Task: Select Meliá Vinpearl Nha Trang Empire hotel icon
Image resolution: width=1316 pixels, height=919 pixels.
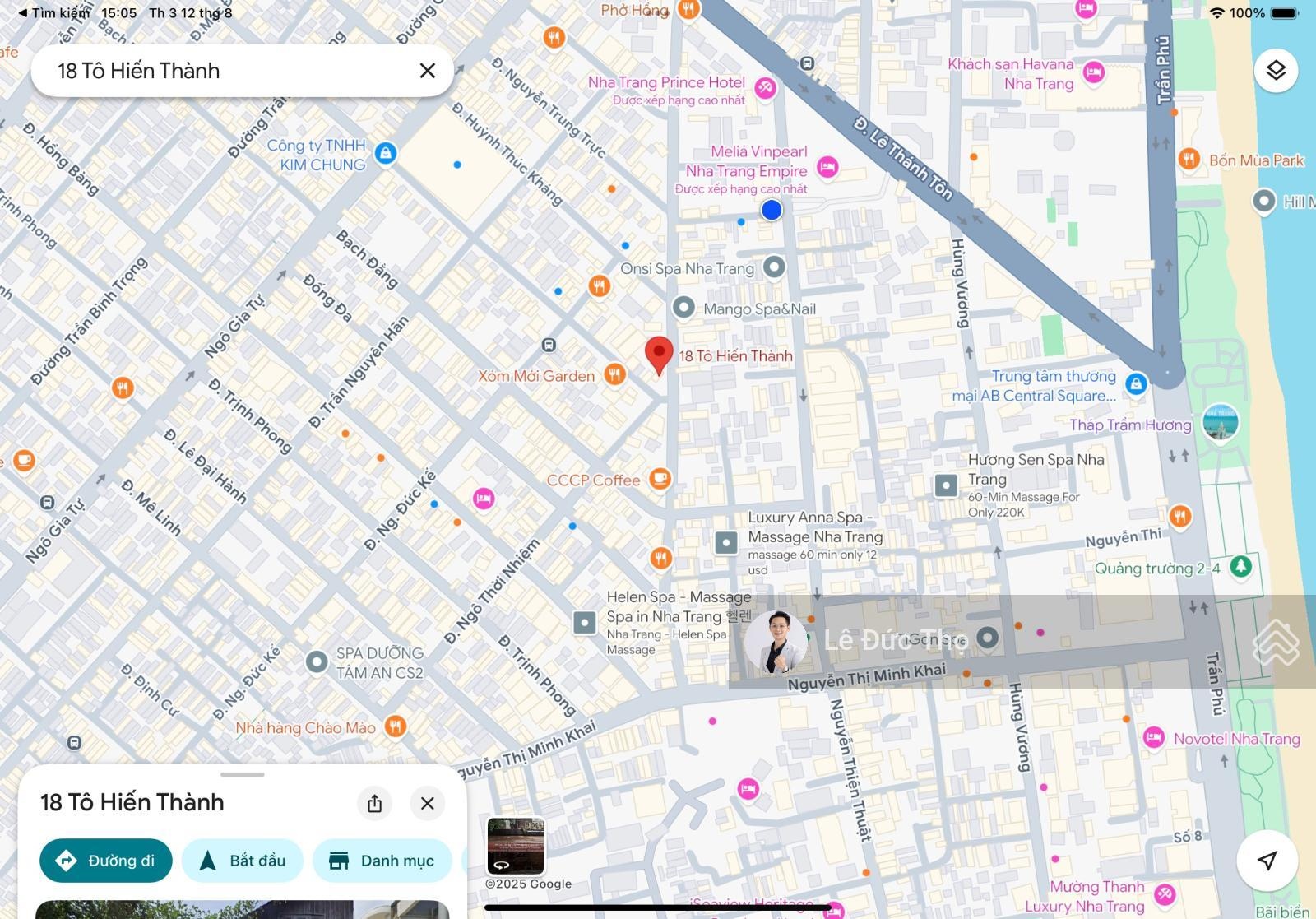Action: click(827, 168)
